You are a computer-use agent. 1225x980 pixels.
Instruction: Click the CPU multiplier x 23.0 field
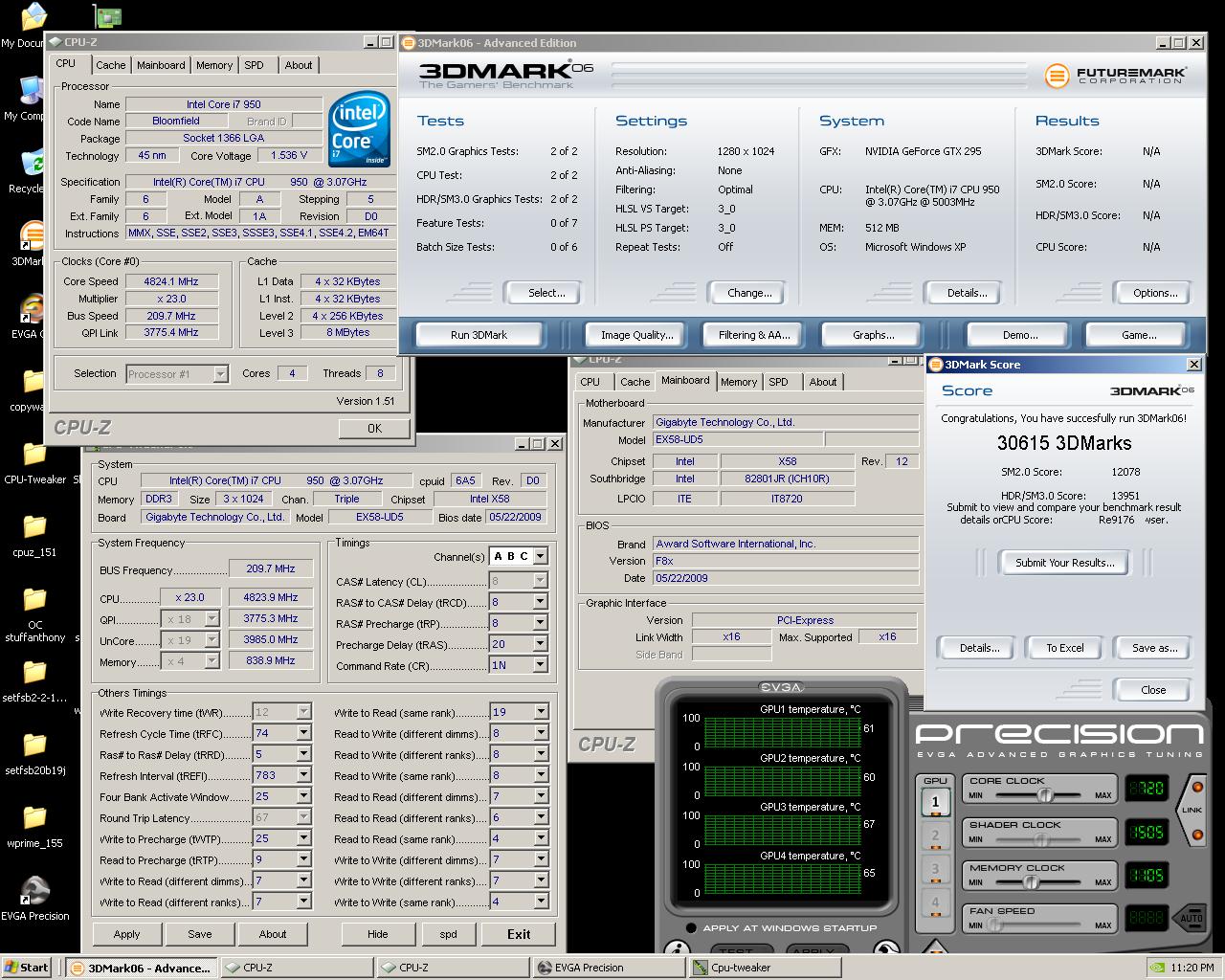coord(189,597)
